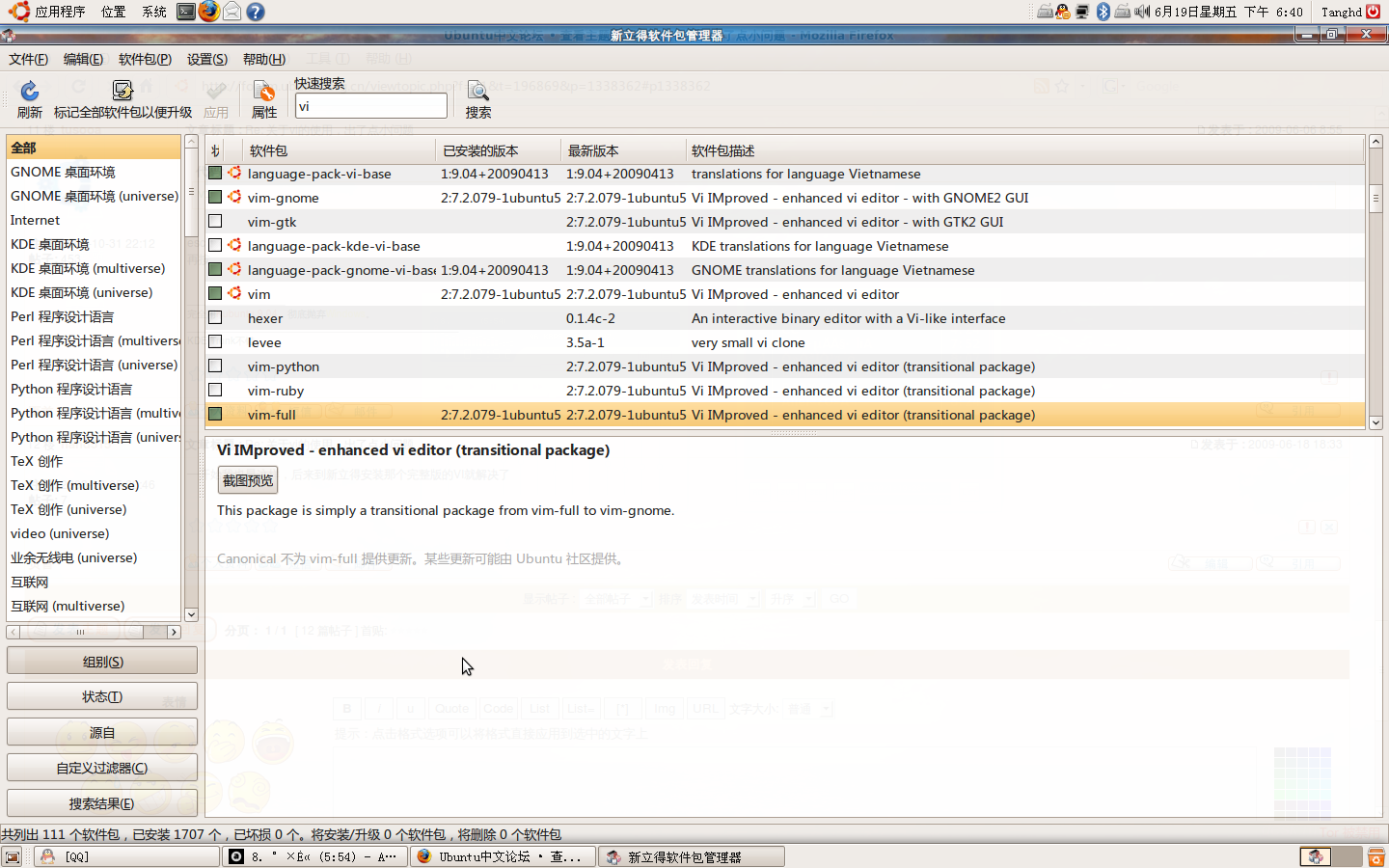The image size is (1389, 868).
Task: Mark the vim-gtk checkbox
Action: [x=215, y=221]
